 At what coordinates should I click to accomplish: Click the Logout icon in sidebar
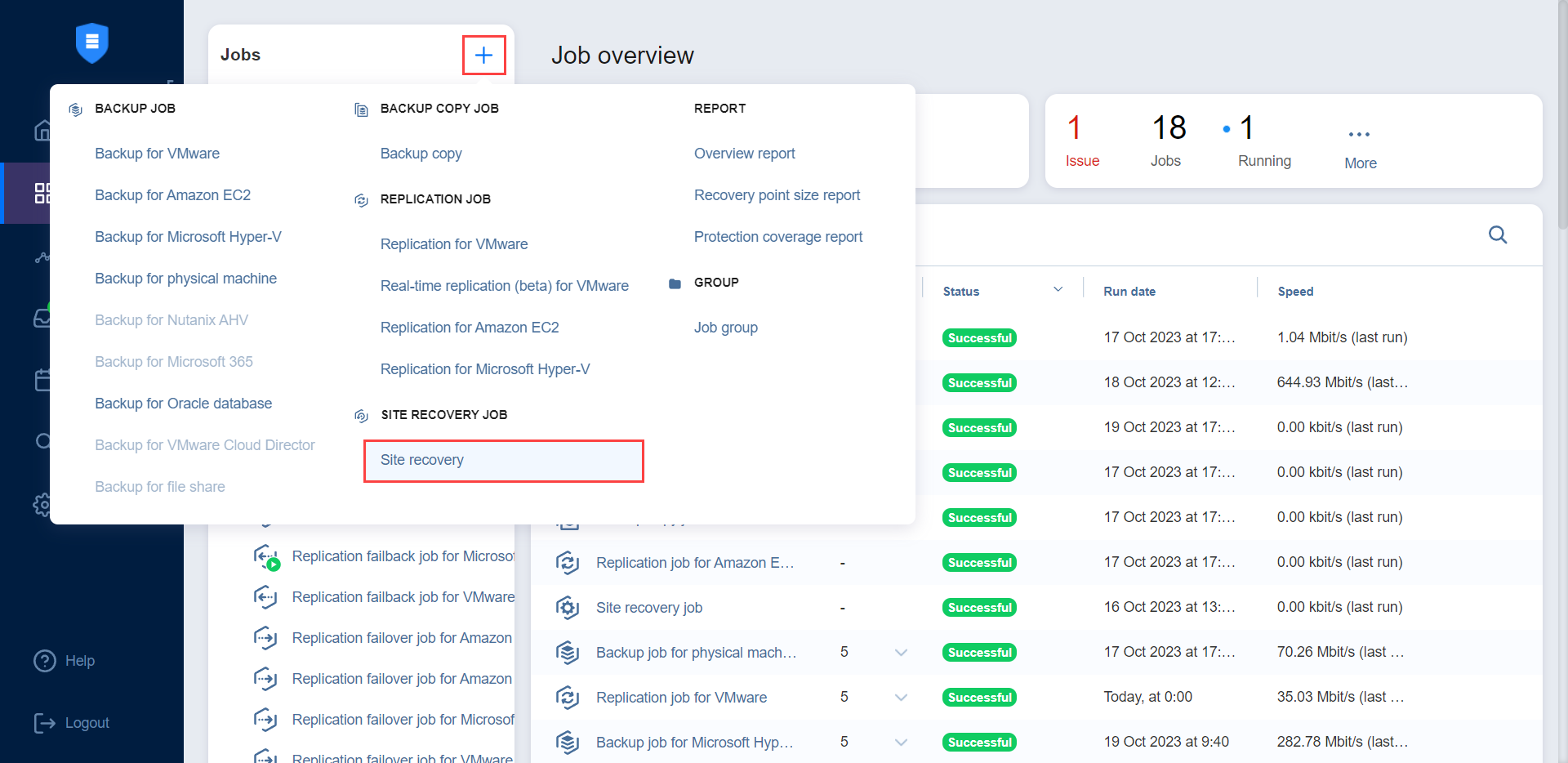44,723
